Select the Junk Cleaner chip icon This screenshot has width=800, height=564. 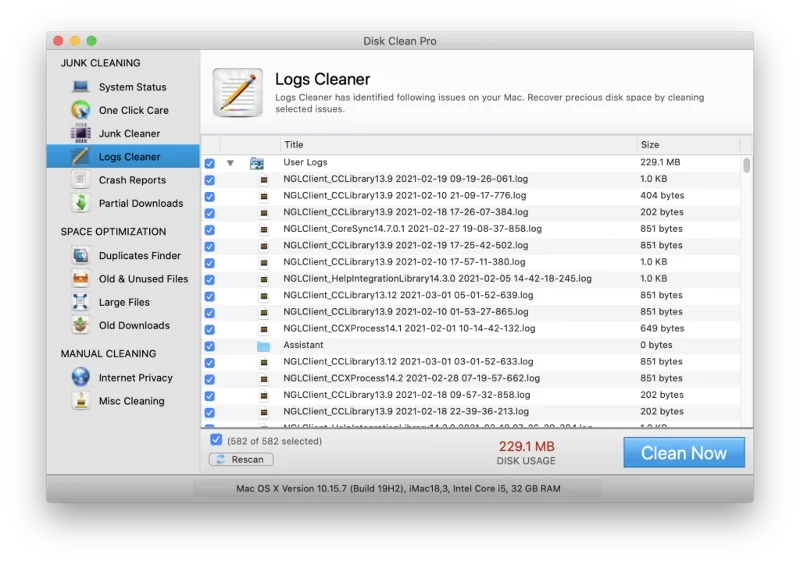click(x=80, y=133)
